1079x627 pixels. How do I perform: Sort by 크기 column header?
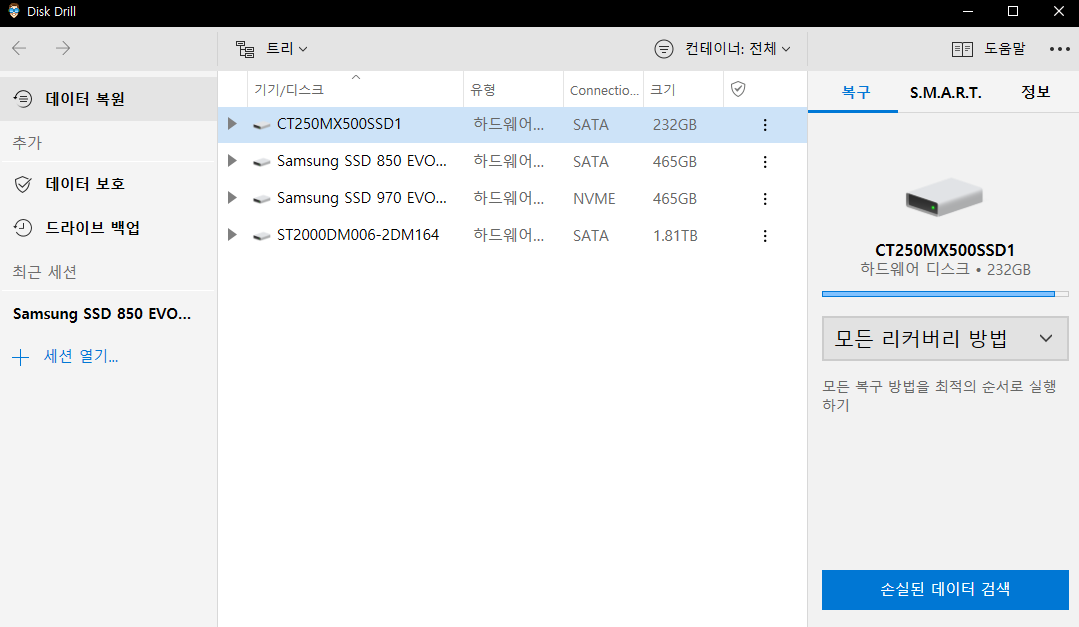(683, 89)
